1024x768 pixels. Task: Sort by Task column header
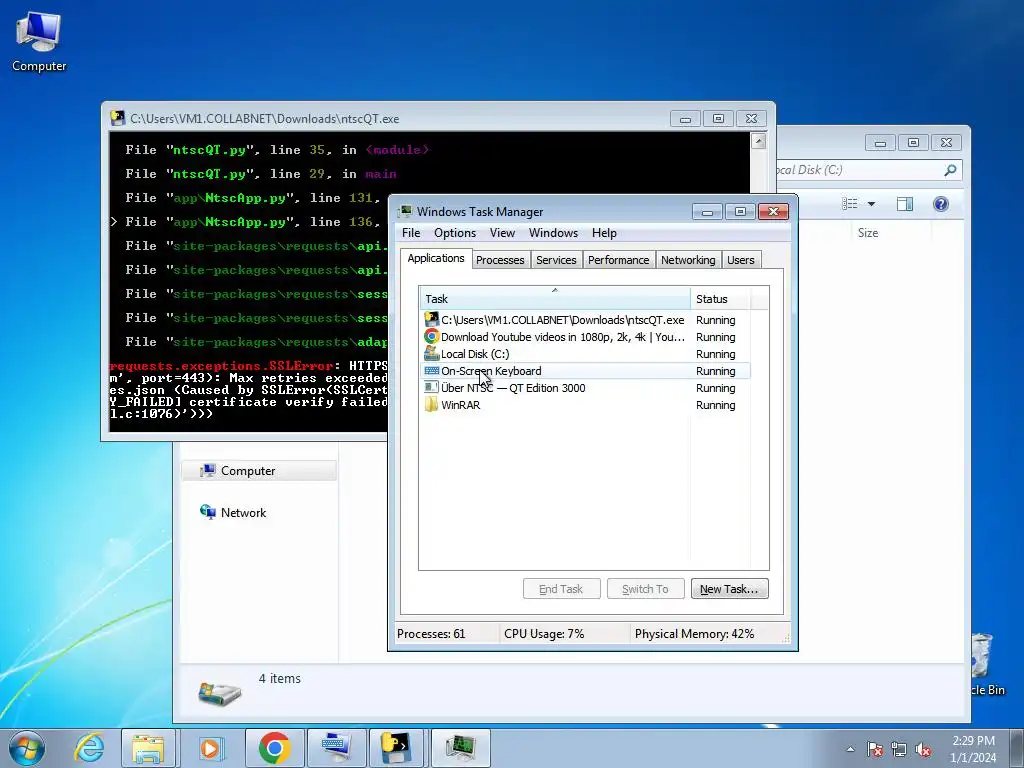(x=554, y=298)
